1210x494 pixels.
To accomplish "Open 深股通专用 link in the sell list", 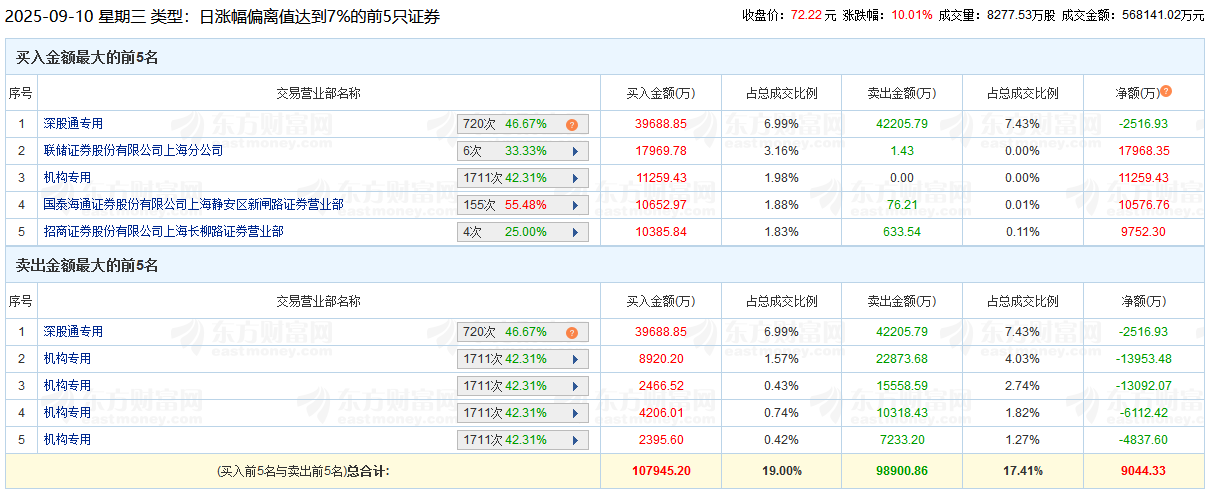I will (73, 332).
